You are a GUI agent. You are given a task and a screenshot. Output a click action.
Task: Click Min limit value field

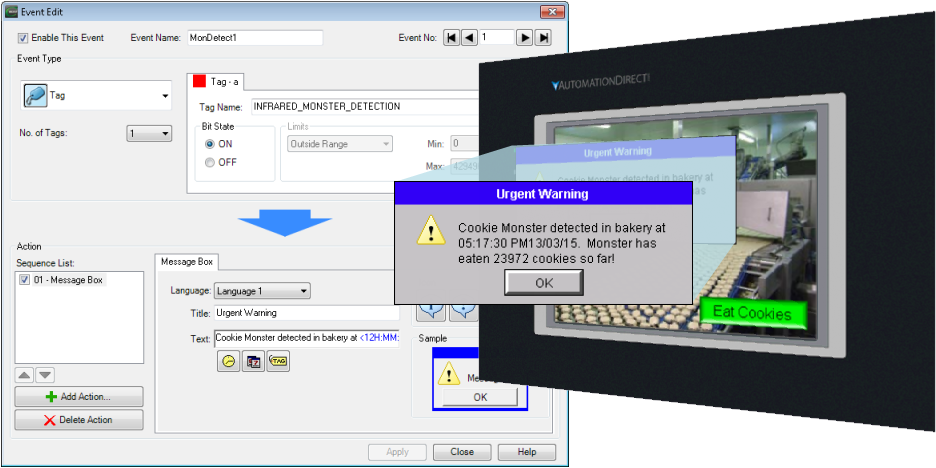[x=466, y=144]
